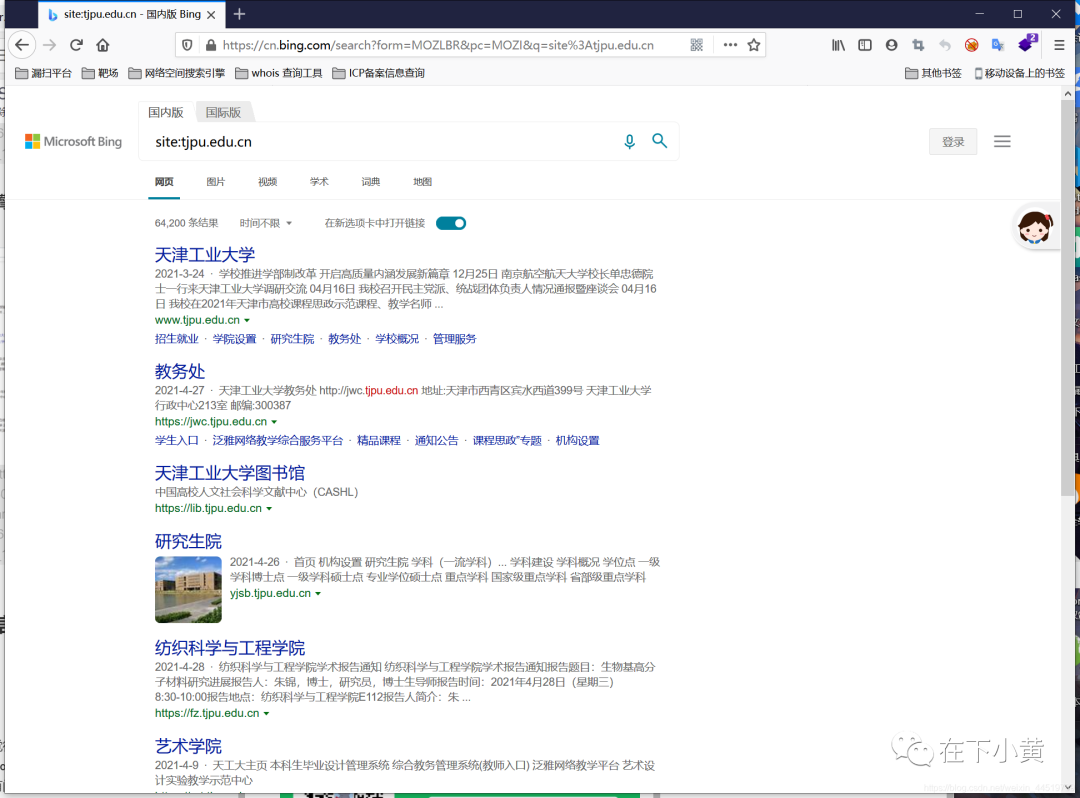This screenshot has width=1080, height=798.
Task: Open the 教务处 result title
Action: [x=180, y=371]
